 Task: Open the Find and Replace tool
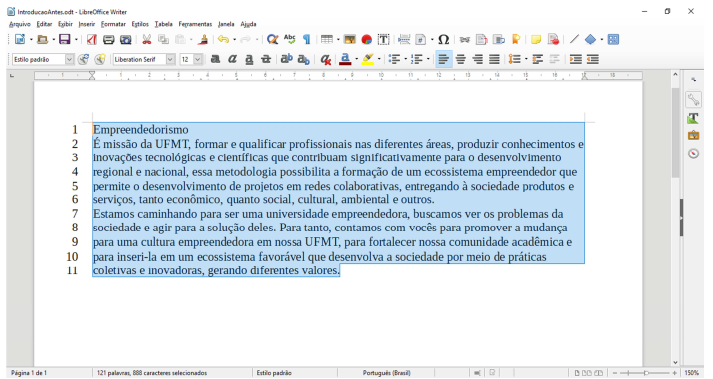pyautogui.click(x=272, y=40)
